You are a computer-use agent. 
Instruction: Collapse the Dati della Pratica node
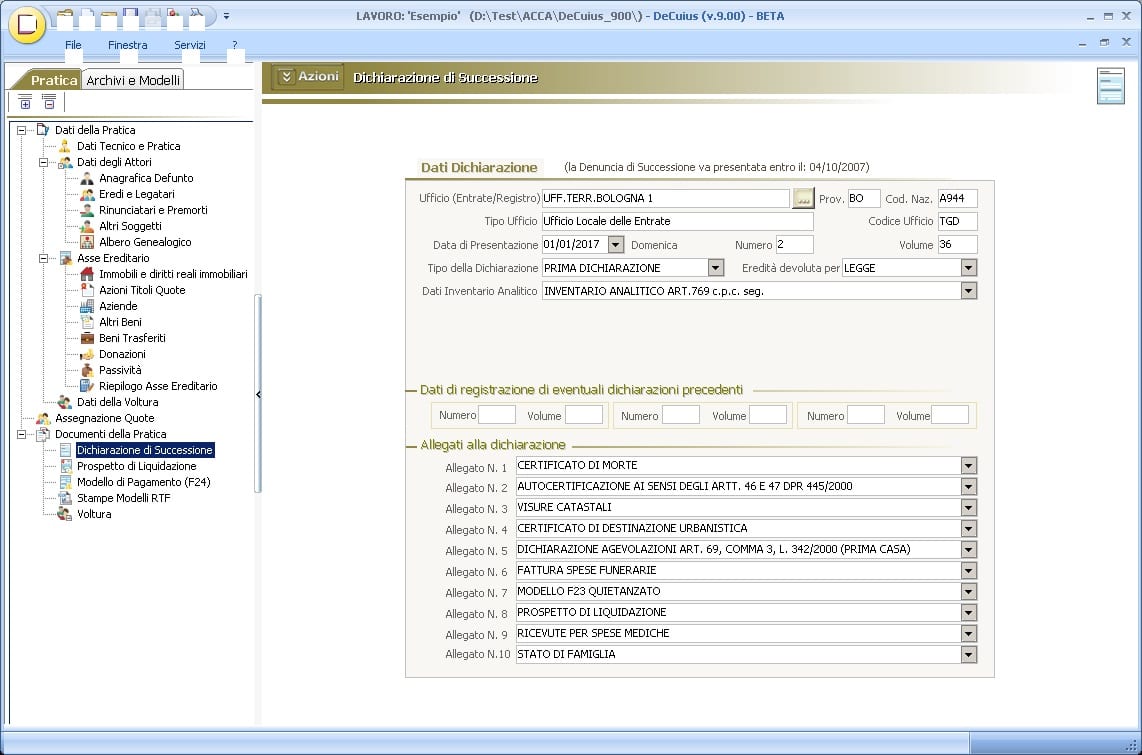[x=21, y=130]
